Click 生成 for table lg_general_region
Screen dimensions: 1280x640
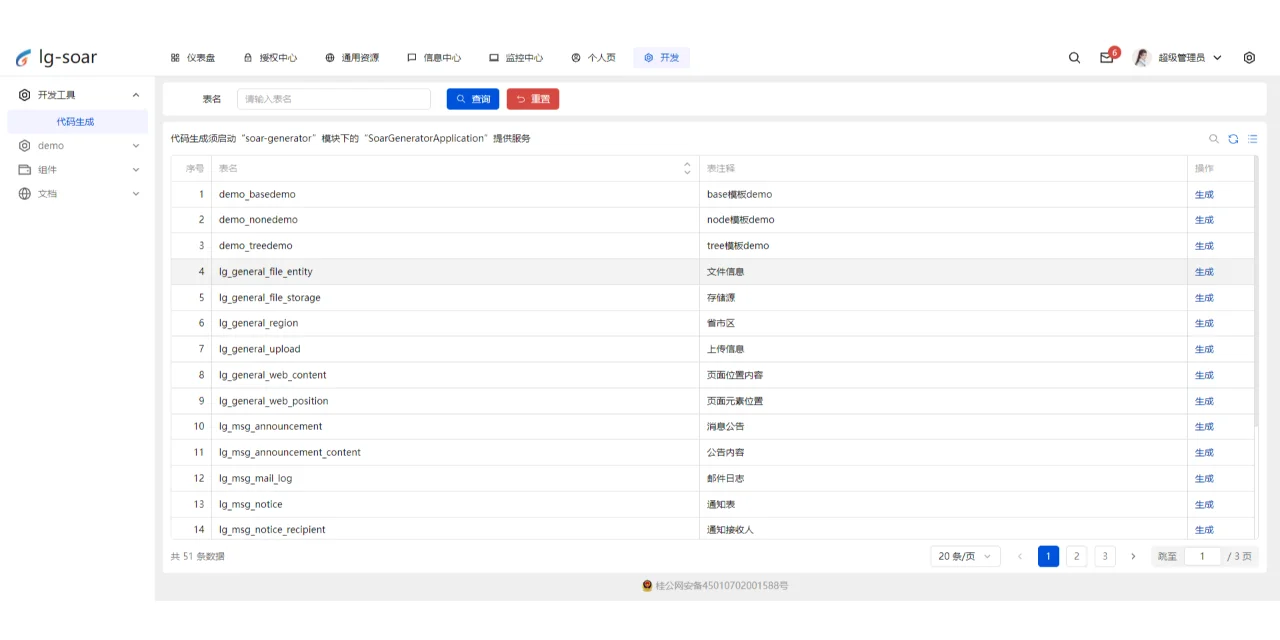tap(1204, 323)
